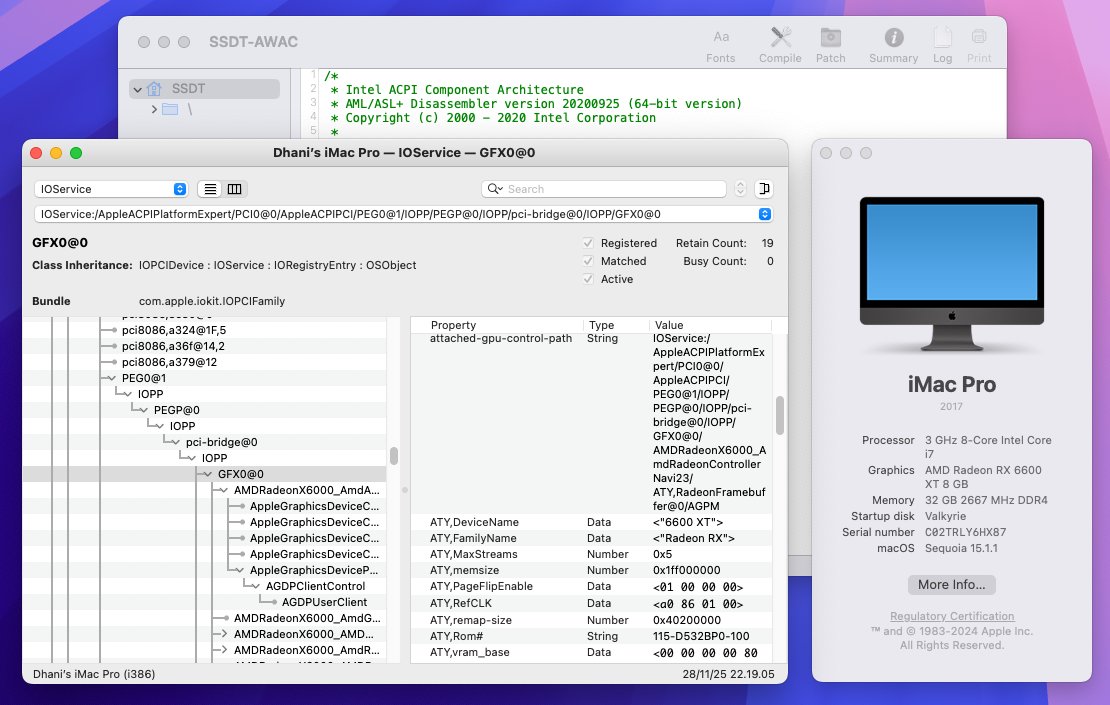Select the SSDT home icon in sidebar

point(154,89)
